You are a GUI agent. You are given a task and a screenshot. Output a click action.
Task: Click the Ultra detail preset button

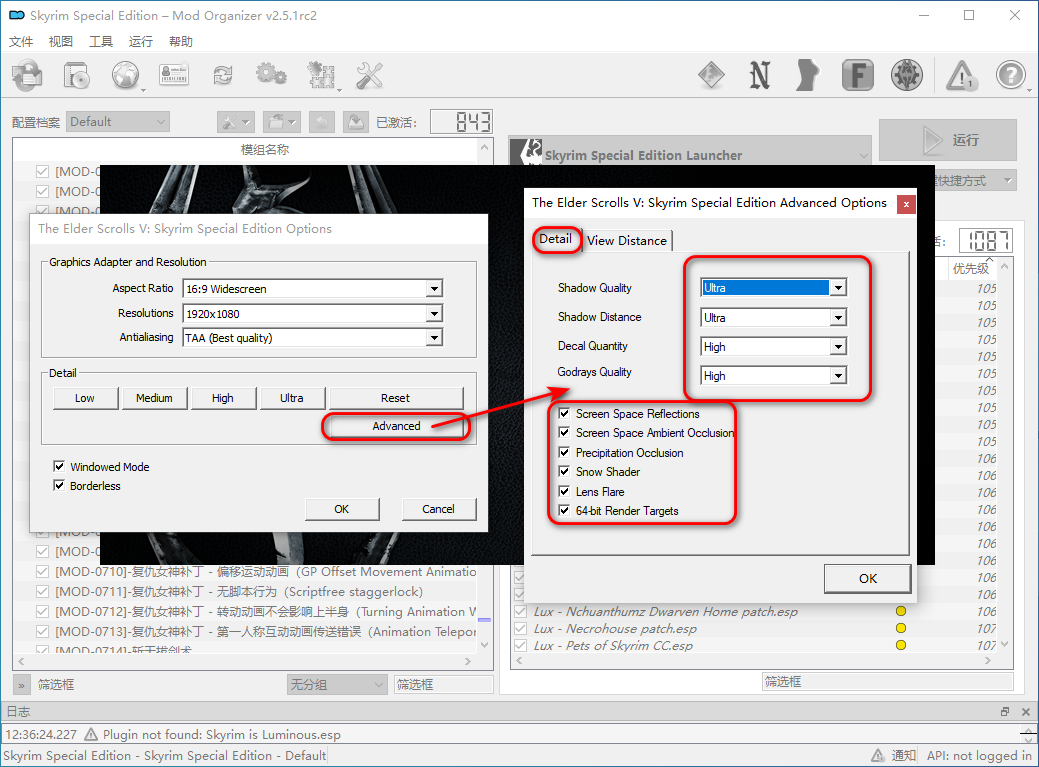coord(292,398)
